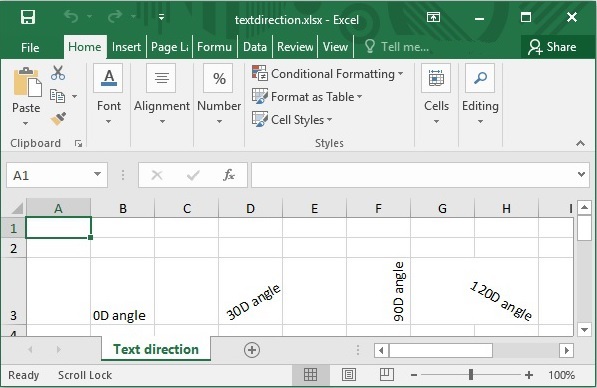The width and height of the screenshot is (597, 388).
Task: Switch to Page Layout view icon
Action: coord(349,375)
